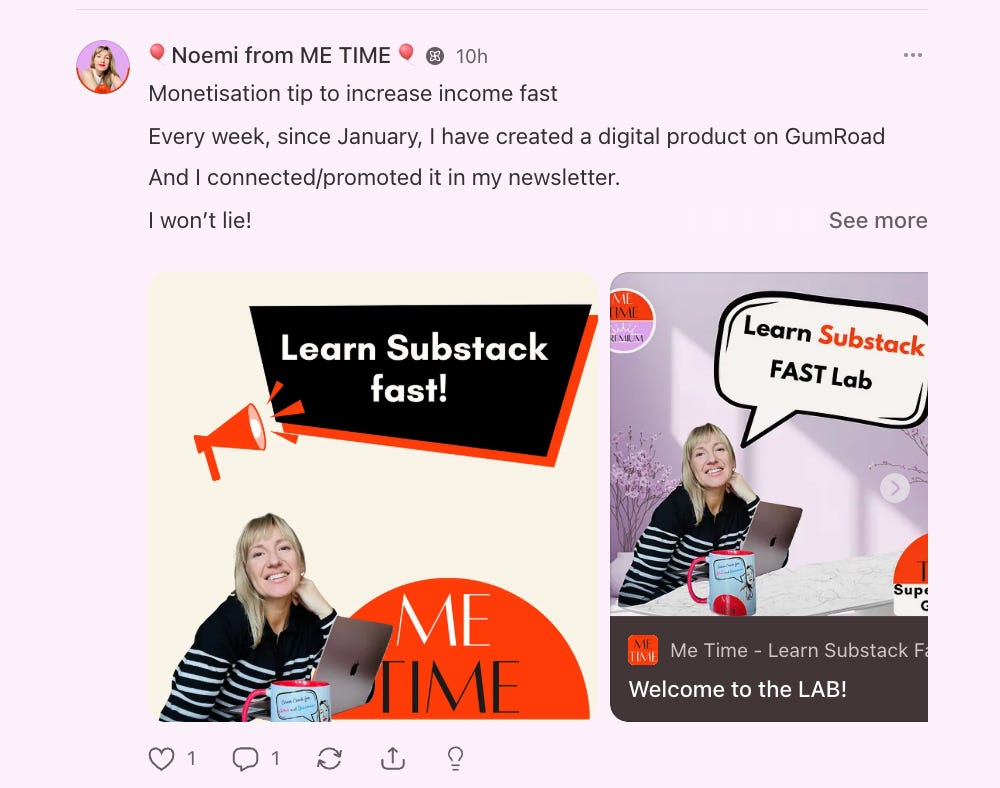The width and height of the screenshot is (1000, 788).
Task: Open the three-dot post options menu
Action: [913, 55]
